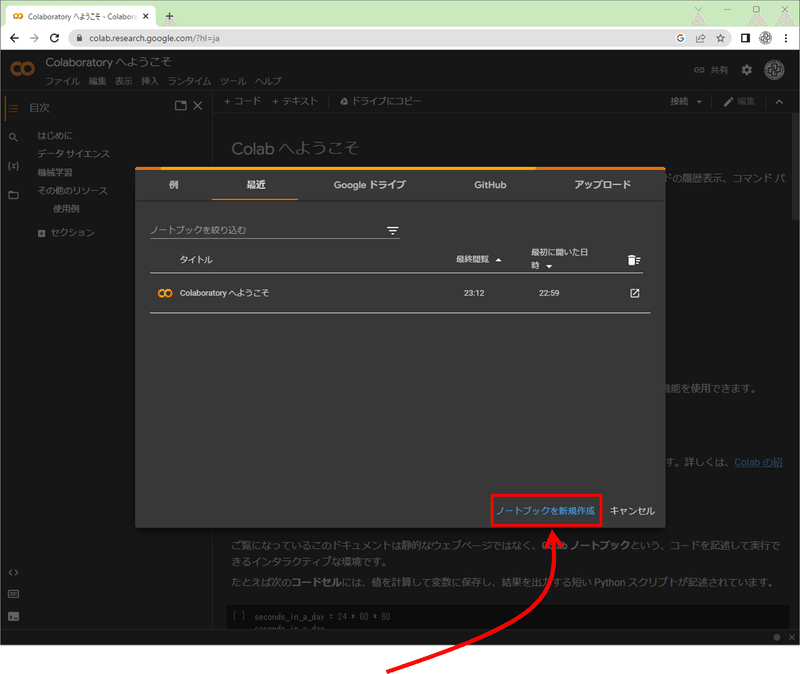This screenshot has height=674, width=800.
Task: Bookmark this page with star icon
Action: (720, 38)
